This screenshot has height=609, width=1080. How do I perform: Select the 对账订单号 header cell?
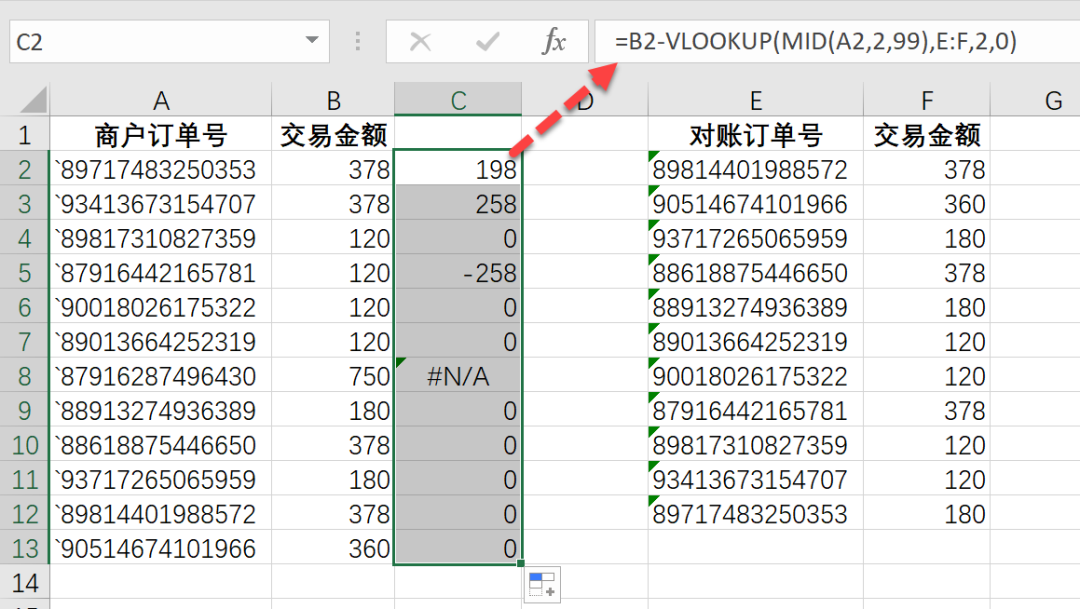pos(755,135)
